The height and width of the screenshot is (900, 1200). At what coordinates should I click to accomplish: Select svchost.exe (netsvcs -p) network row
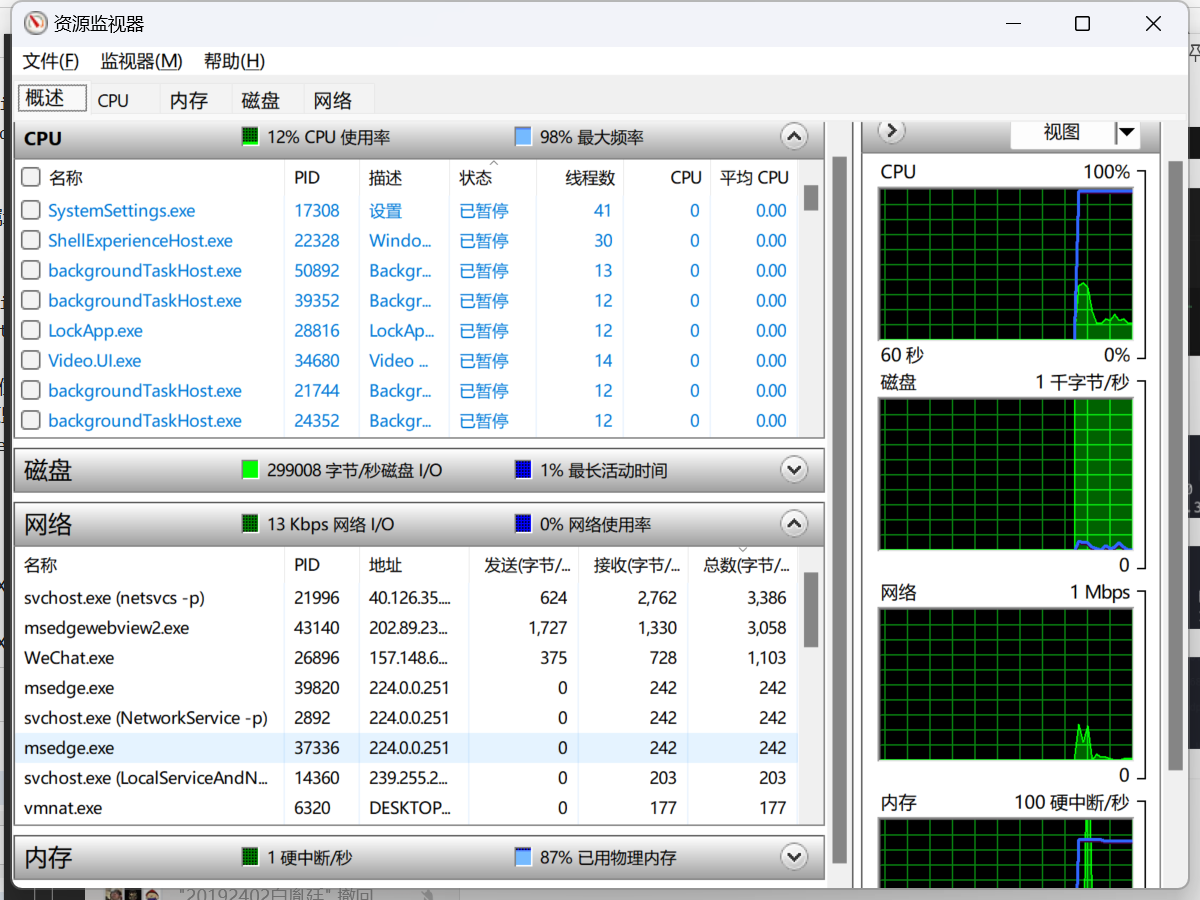tap(408, 598)
